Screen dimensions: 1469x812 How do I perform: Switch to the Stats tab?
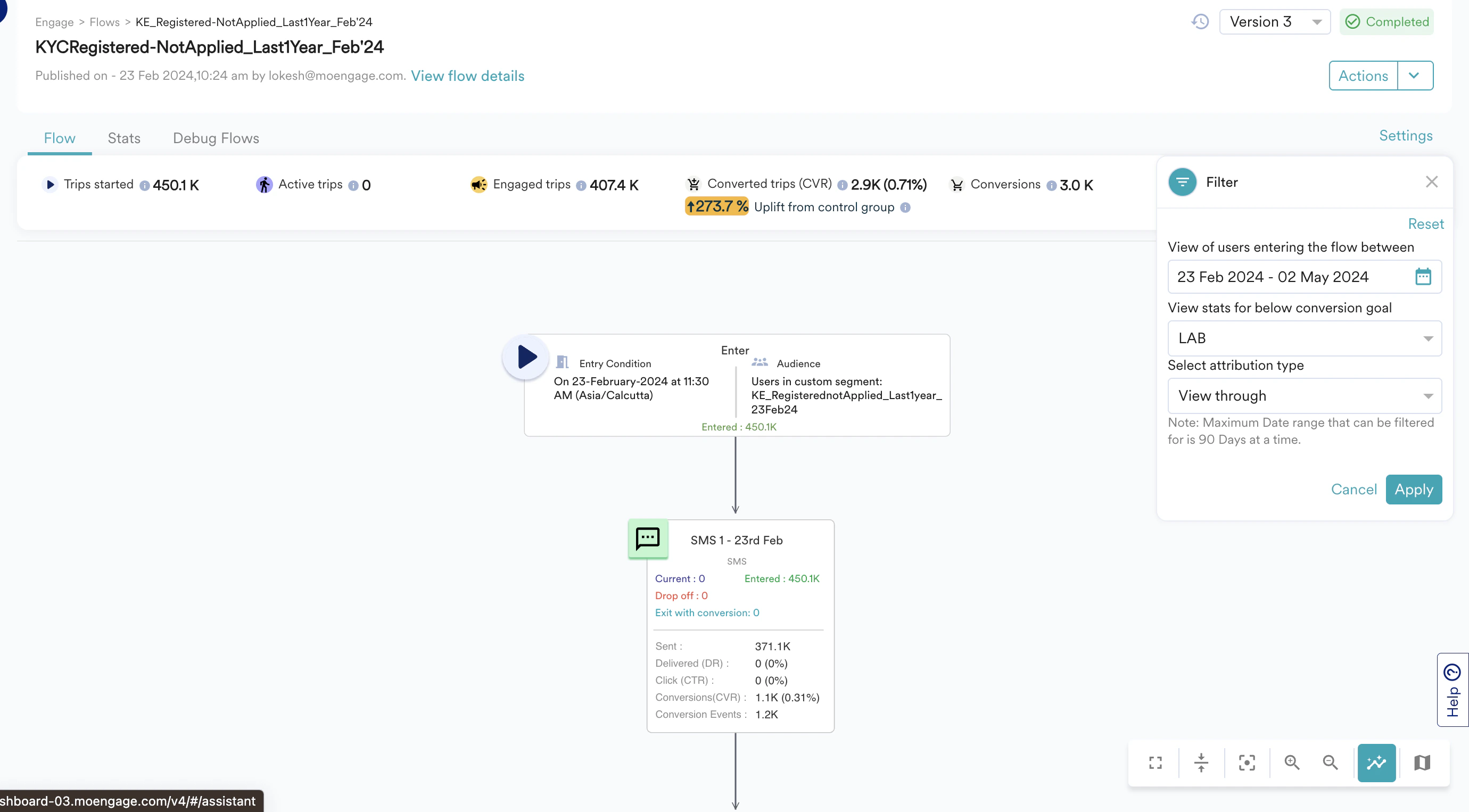pyautogui.click(x=123, y=138)
